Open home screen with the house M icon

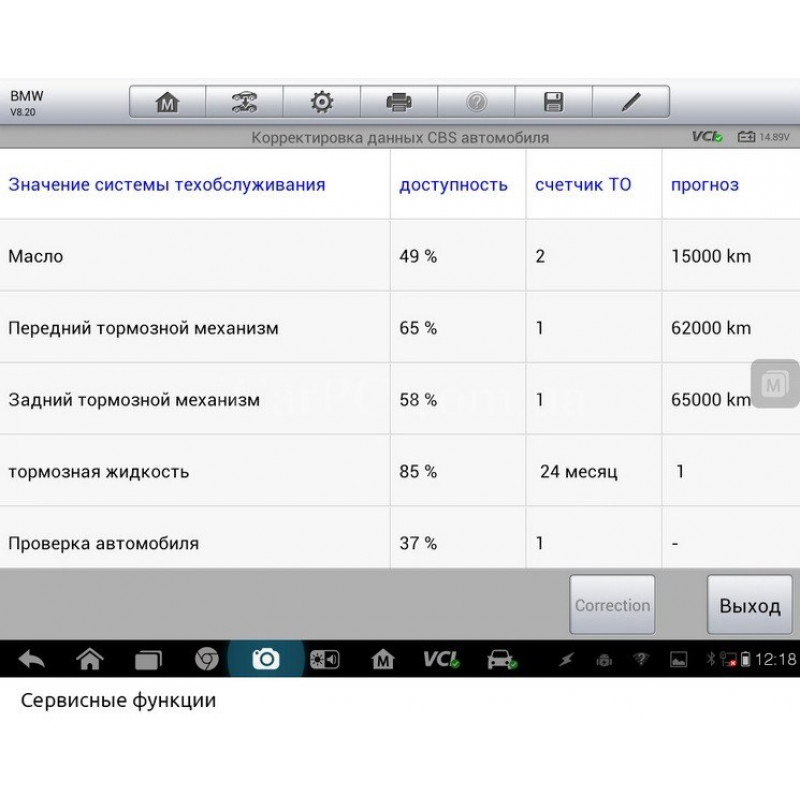(168, 102)
